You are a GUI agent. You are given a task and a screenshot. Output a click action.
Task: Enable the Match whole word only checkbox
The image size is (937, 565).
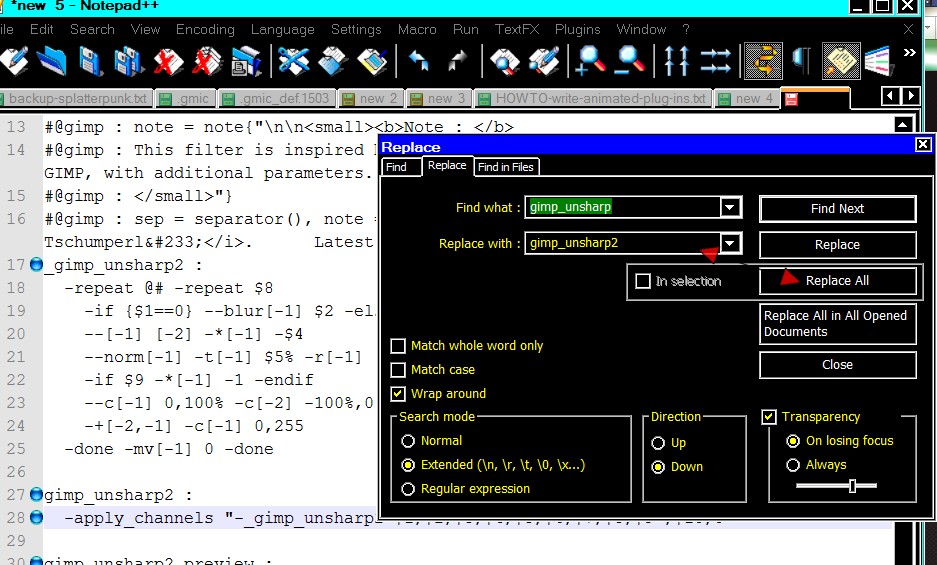click(x=398, y=346)
